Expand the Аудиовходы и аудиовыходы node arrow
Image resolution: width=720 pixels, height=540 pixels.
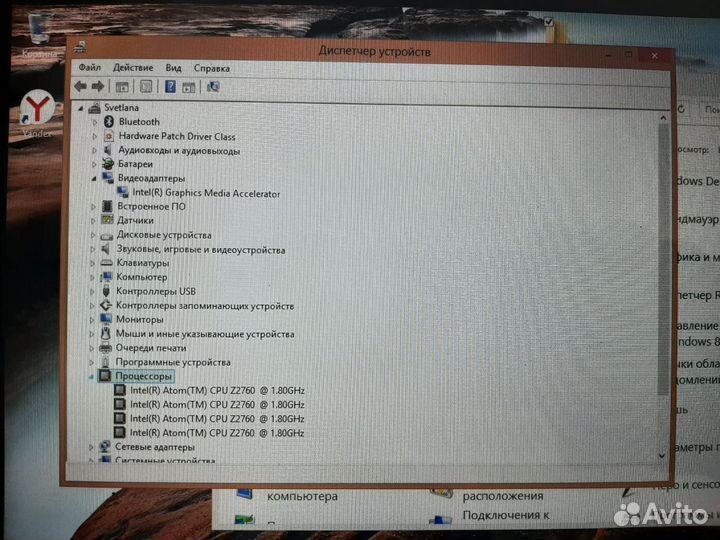(x=94, y=150)
